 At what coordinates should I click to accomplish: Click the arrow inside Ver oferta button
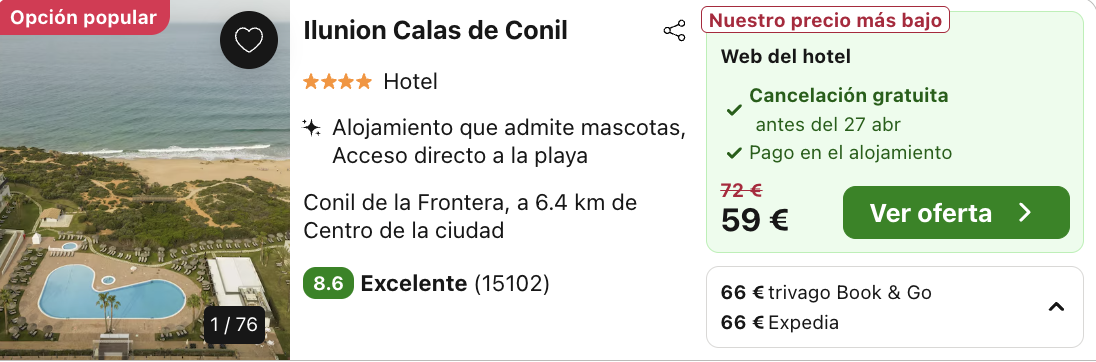1025,212
